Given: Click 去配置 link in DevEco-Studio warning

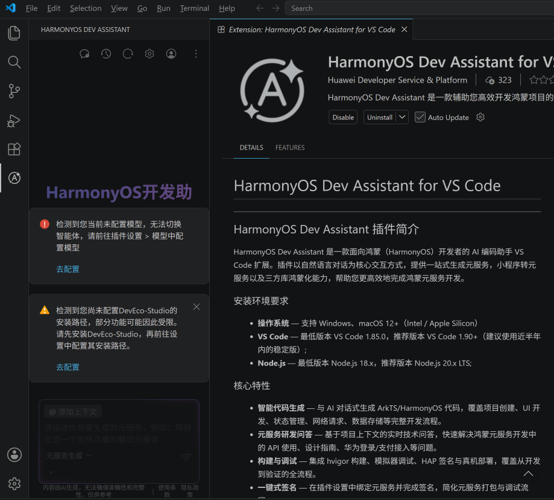Looking at the screenshot, I should point(68,367).
